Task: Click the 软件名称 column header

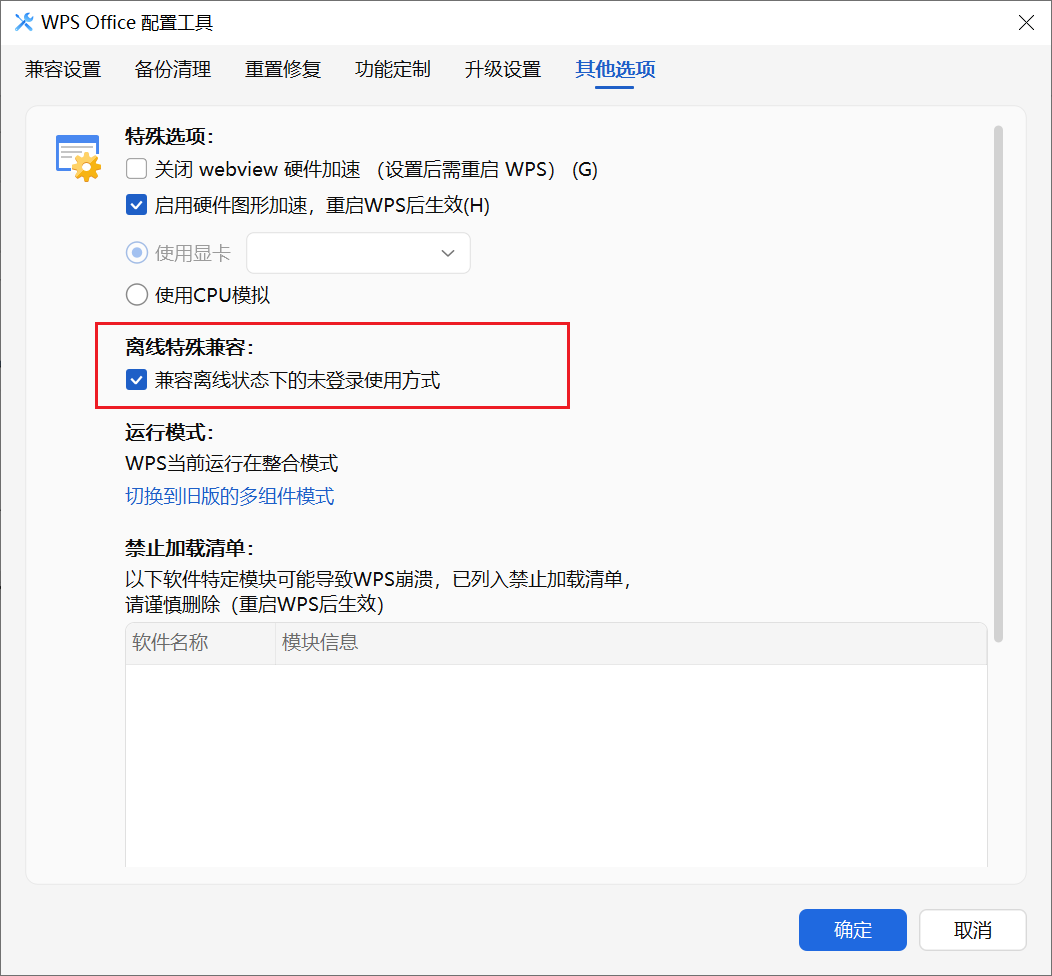Action: [x=172, y=643]
